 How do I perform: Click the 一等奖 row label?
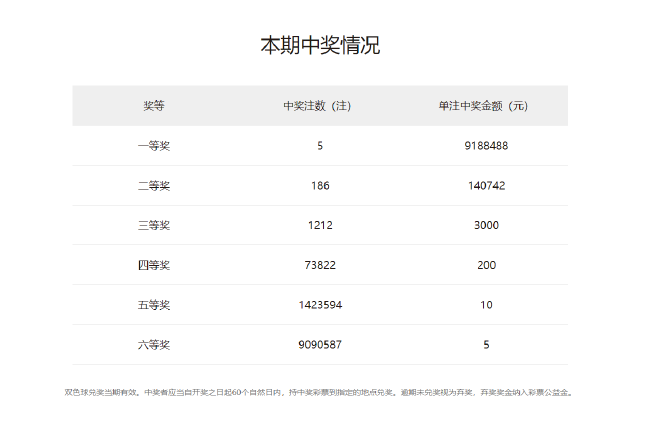(154, 146)
